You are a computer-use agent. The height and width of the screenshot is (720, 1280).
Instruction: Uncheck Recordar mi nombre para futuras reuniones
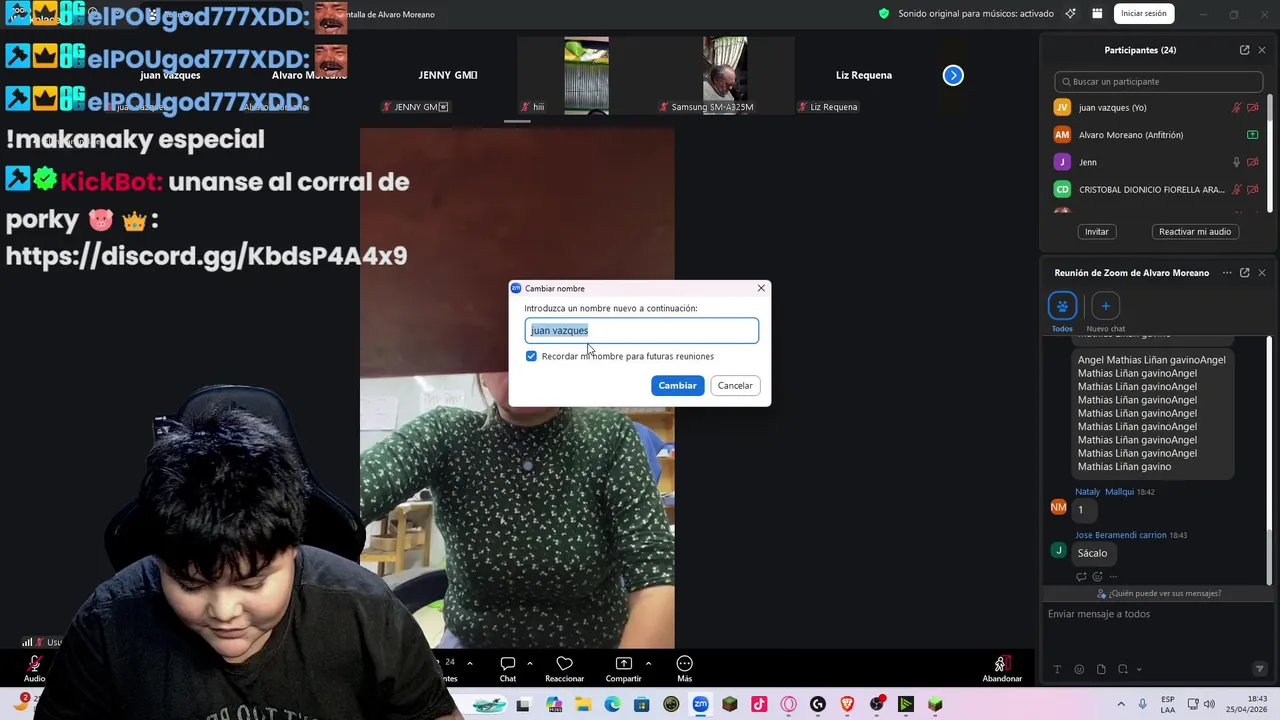point(531,356)
